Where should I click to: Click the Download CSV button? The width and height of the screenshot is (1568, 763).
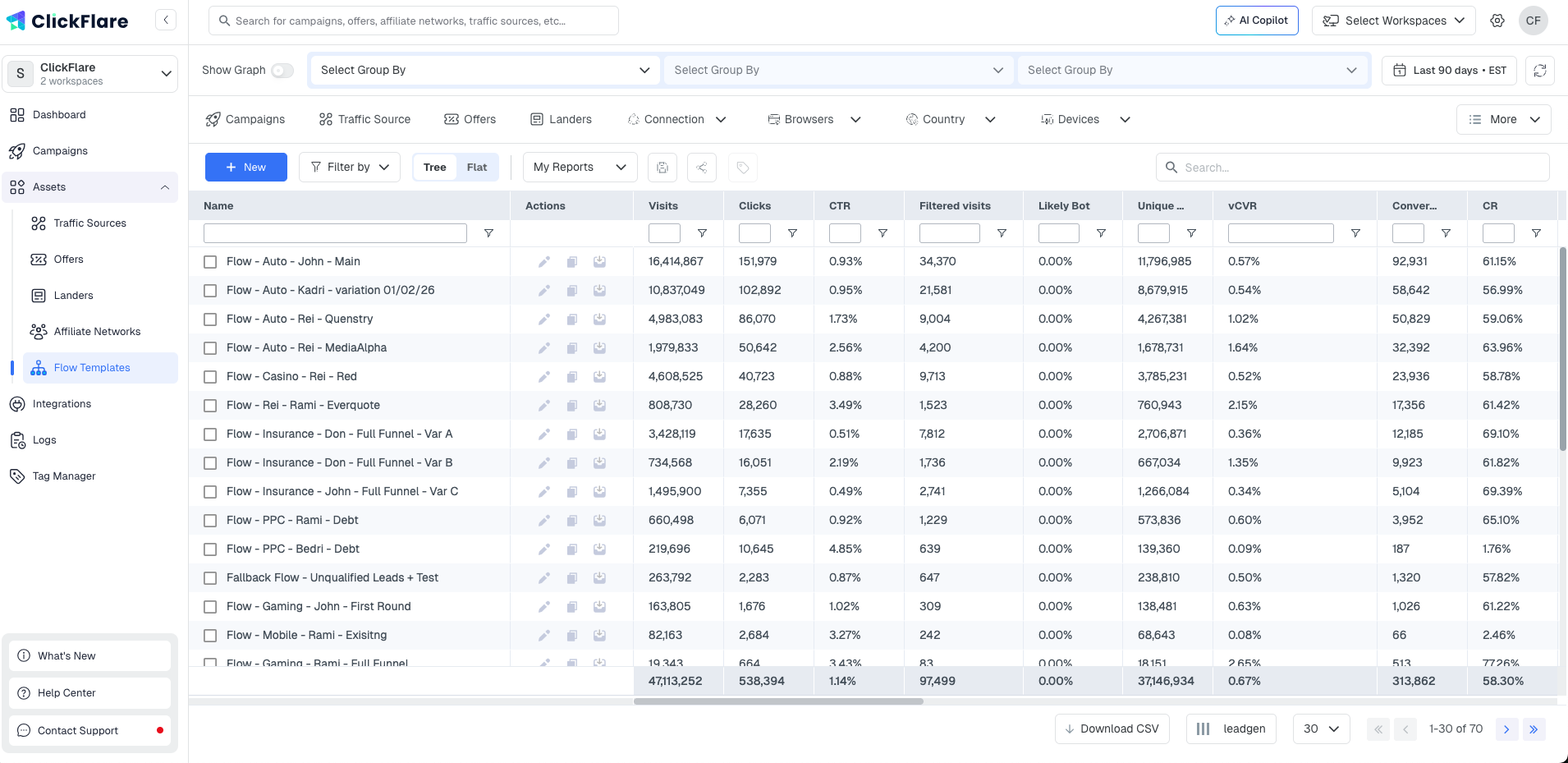[1112, 729]
